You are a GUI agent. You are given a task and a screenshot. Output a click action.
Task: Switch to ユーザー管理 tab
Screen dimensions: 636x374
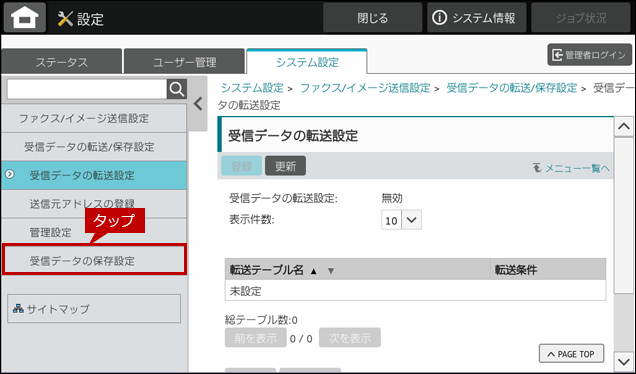click(184, 62)
